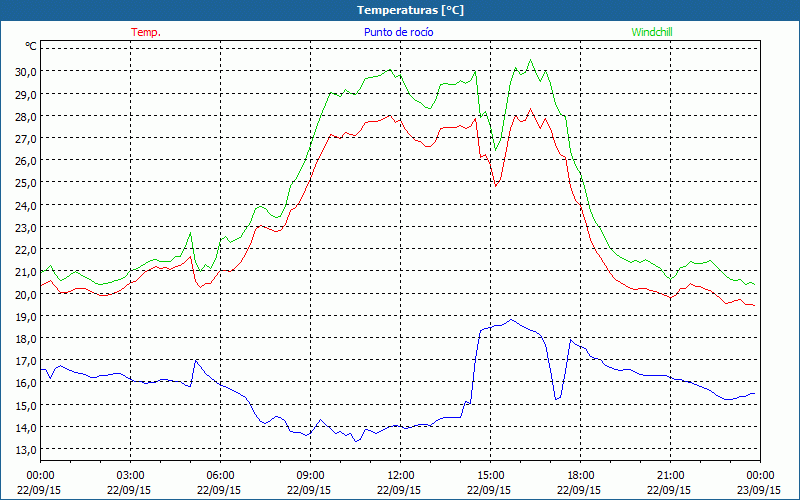Click the 27,0 y-axis value

tap(26, 139)
